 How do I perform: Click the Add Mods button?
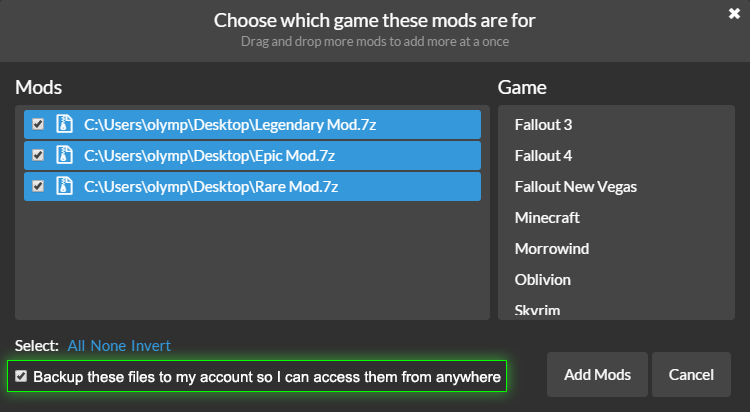(x=597, y=375)
